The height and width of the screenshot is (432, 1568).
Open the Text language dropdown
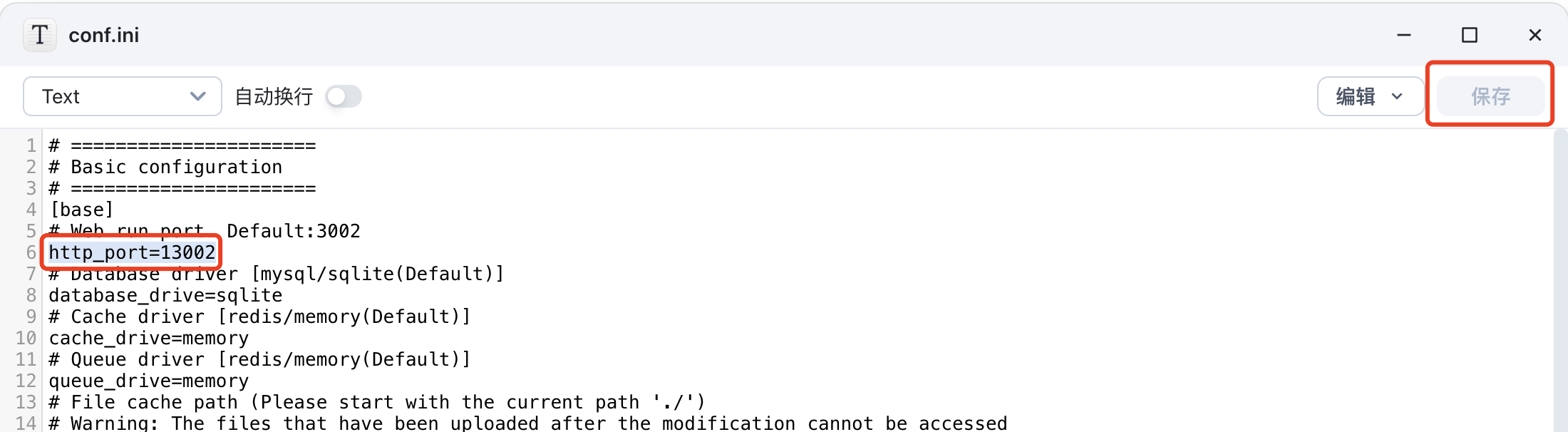pyautogui.click(x=123, y=96)
